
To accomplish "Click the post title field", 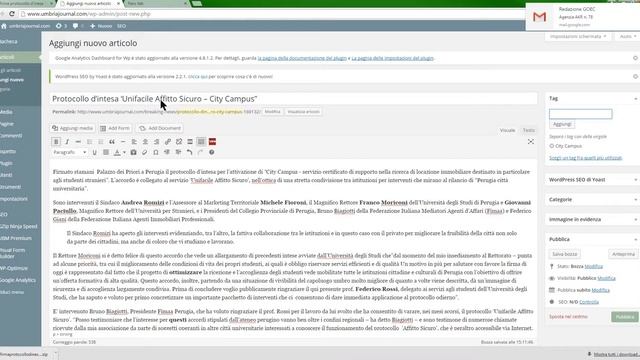I will (293, 99).
